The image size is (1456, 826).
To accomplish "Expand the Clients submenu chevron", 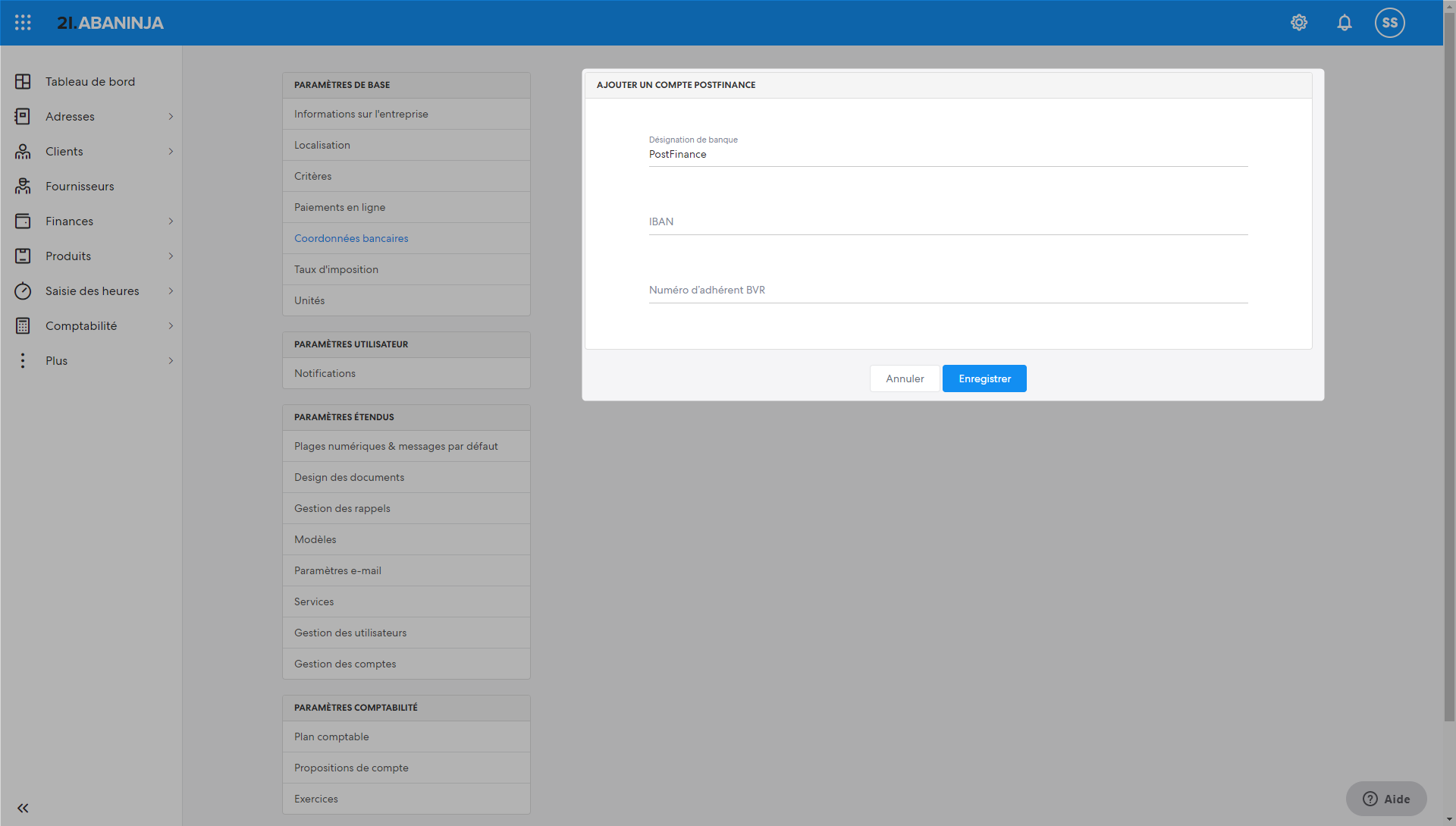I will [171, 151].
